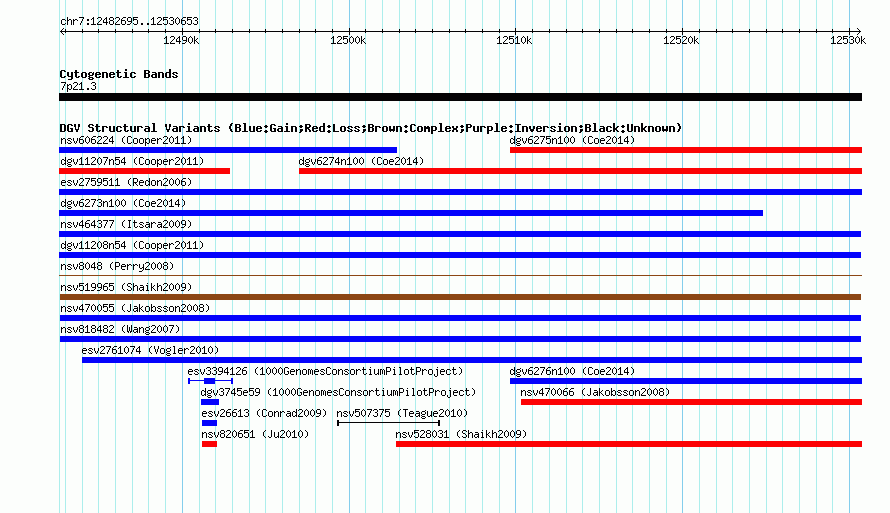
Task: Click the dgv6275n100 (Coe2014) label
Action: 572,140
